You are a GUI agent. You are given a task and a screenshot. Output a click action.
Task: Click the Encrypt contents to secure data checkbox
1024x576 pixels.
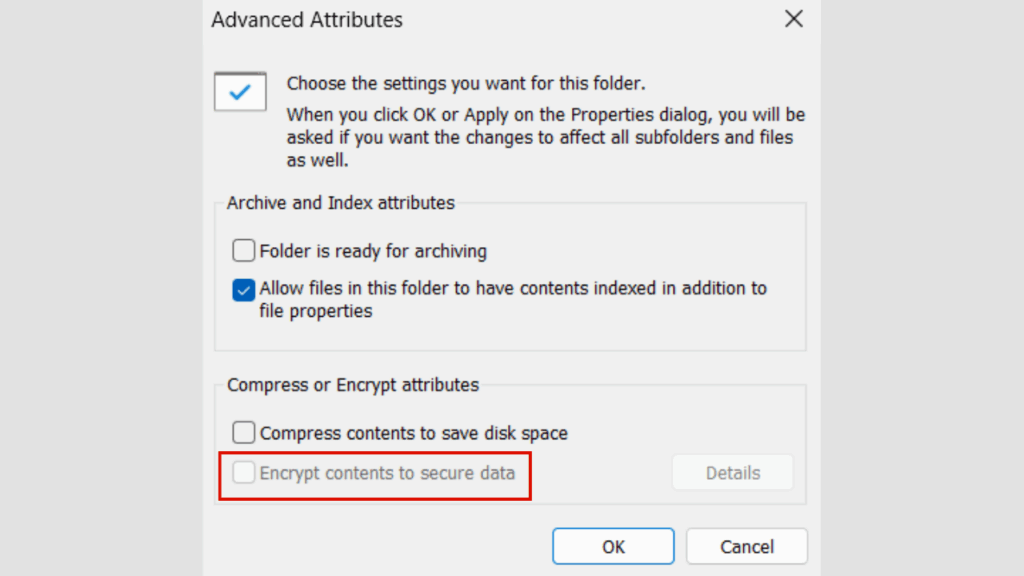click(x=243, y=472)
